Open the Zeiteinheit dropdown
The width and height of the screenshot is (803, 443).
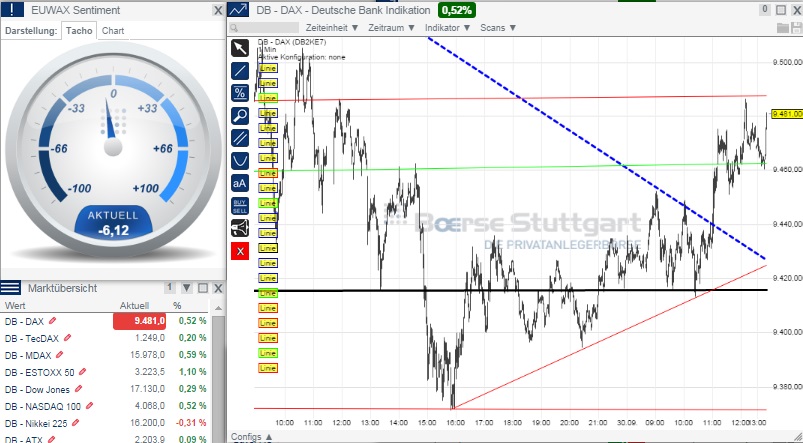(x=332, y=28)
